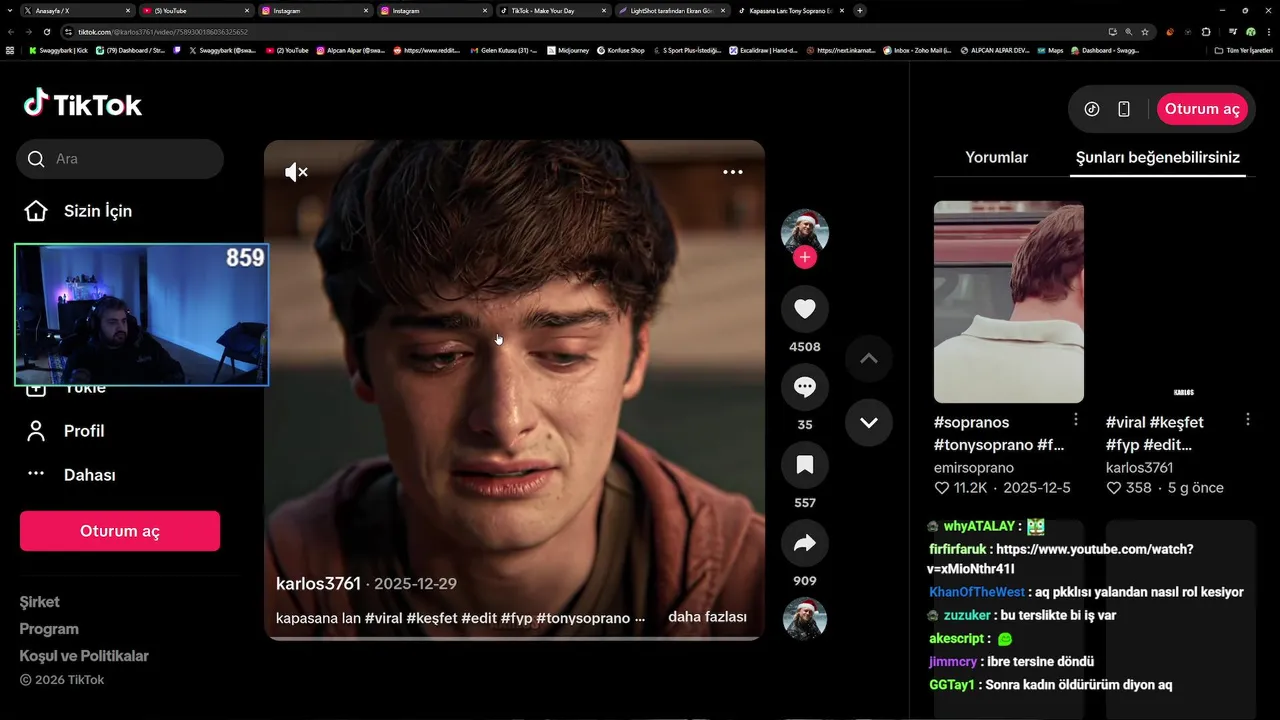Go to next video with down chevron
Image resolution: width=1280 pixels, height=720 pixels.
[869, 422]
